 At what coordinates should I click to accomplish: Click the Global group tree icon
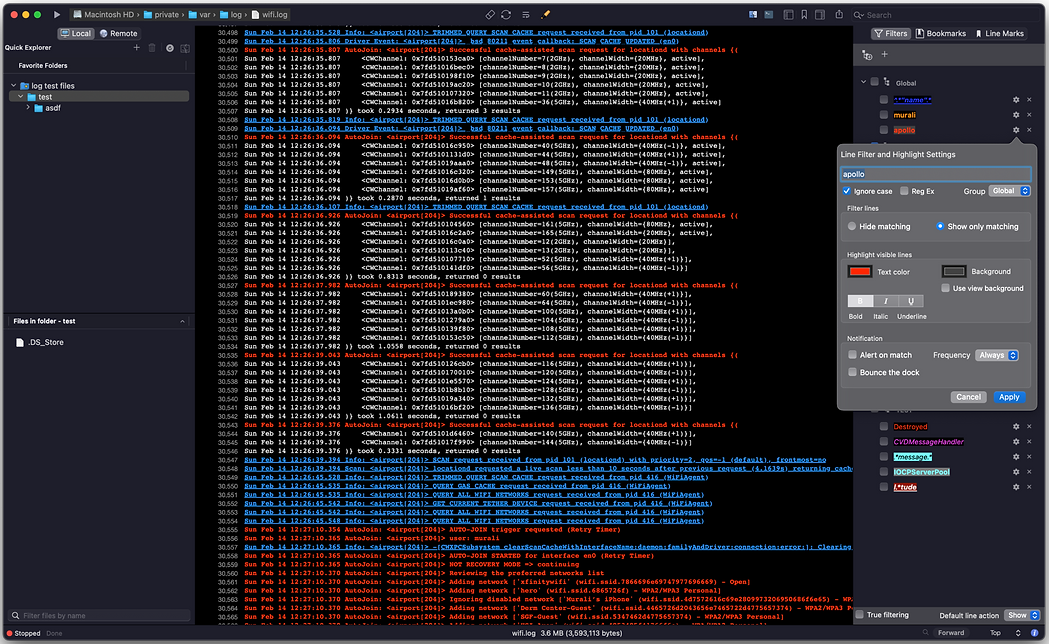pos(887,82)
